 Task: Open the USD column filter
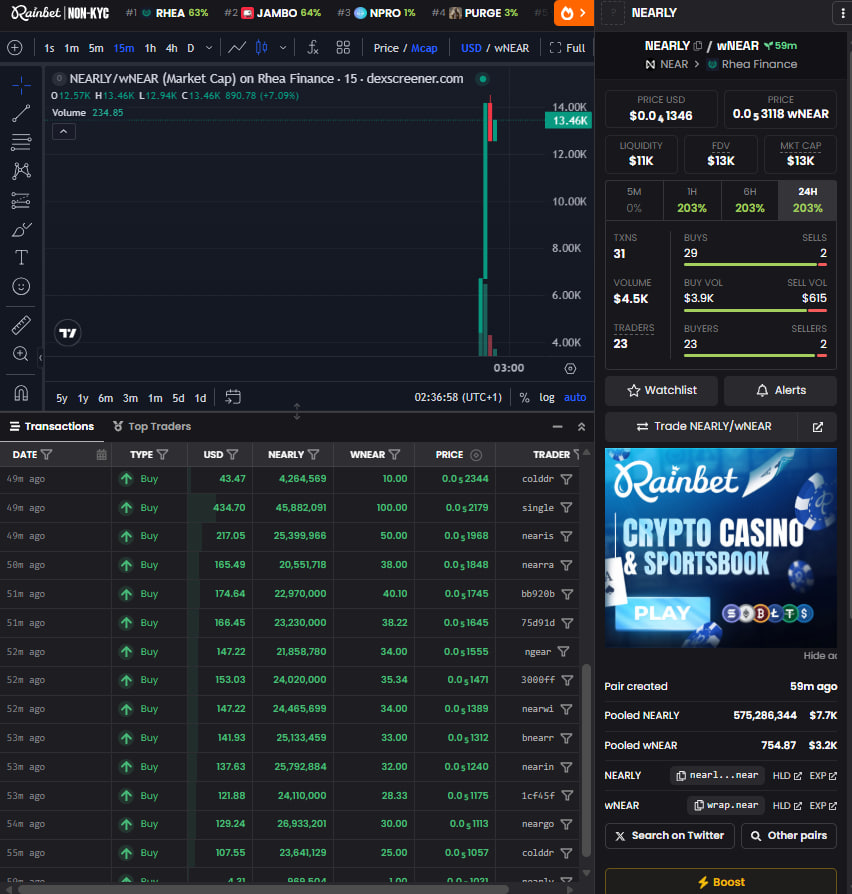click(232, 454)
